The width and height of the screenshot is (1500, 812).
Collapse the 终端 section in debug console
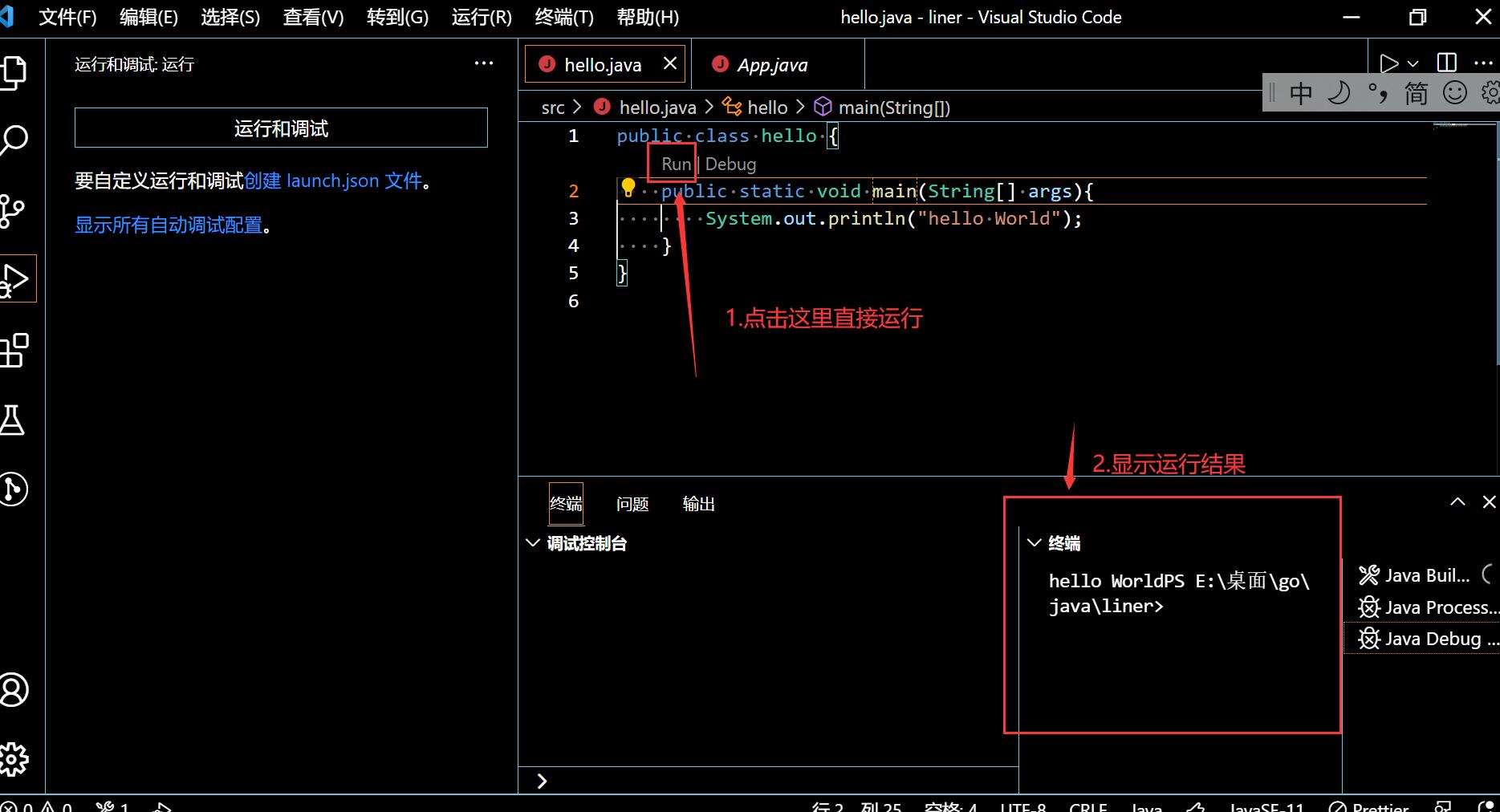[1035, 543]
